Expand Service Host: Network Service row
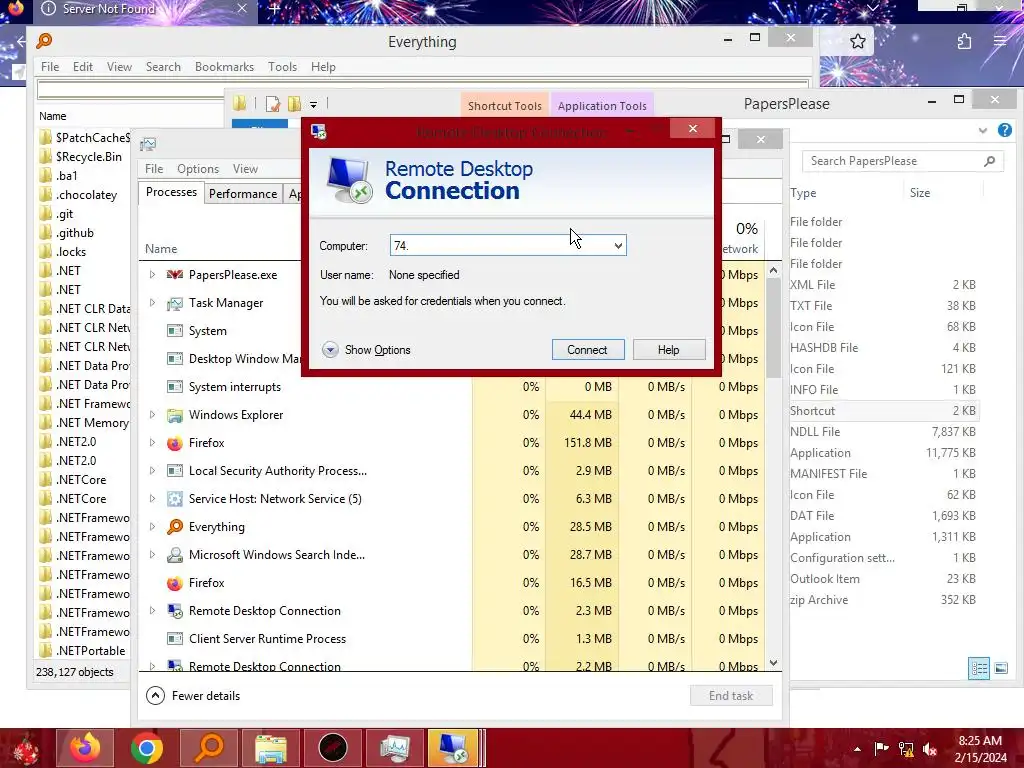1024x768 pixels. (152, 499)
